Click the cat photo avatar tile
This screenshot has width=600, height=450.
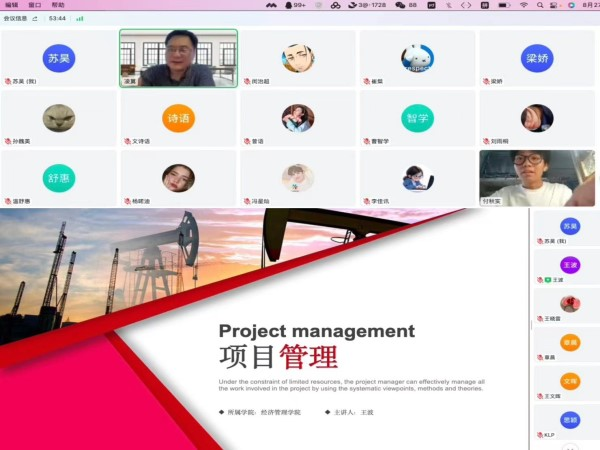coord(58,118)
